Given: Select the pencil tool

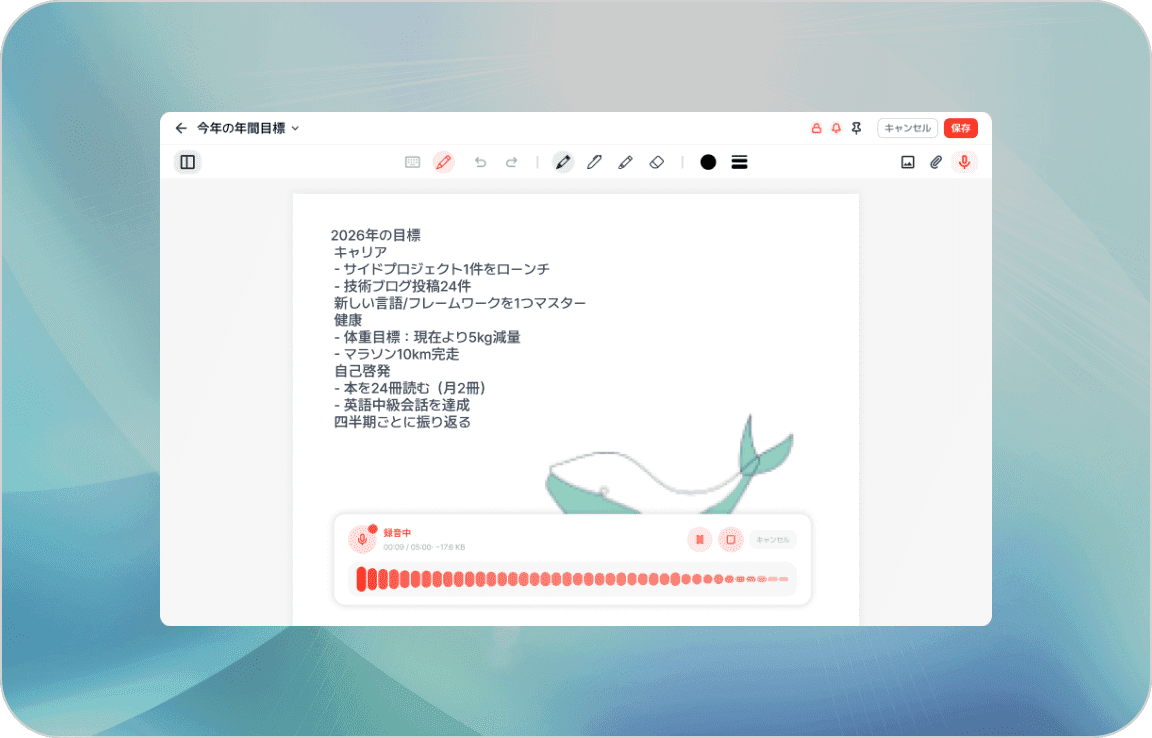Looking at the screenshot, I should [x=625, y=162].
